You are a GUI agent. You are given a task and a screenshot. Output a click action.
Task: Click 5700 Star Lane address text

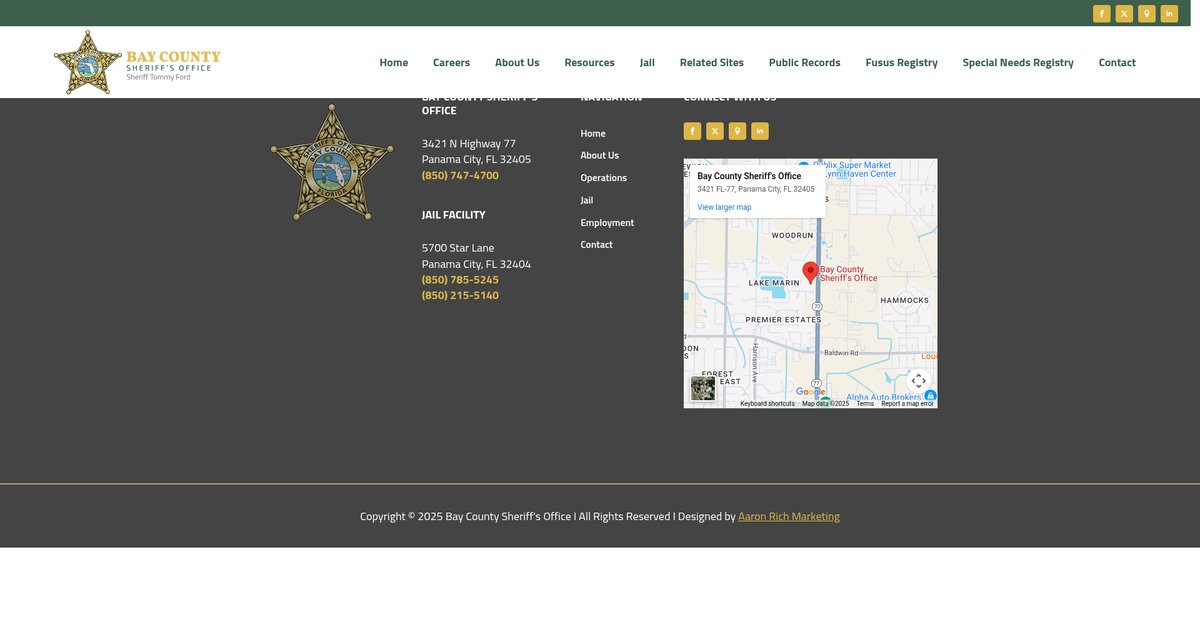click(458, 247)
